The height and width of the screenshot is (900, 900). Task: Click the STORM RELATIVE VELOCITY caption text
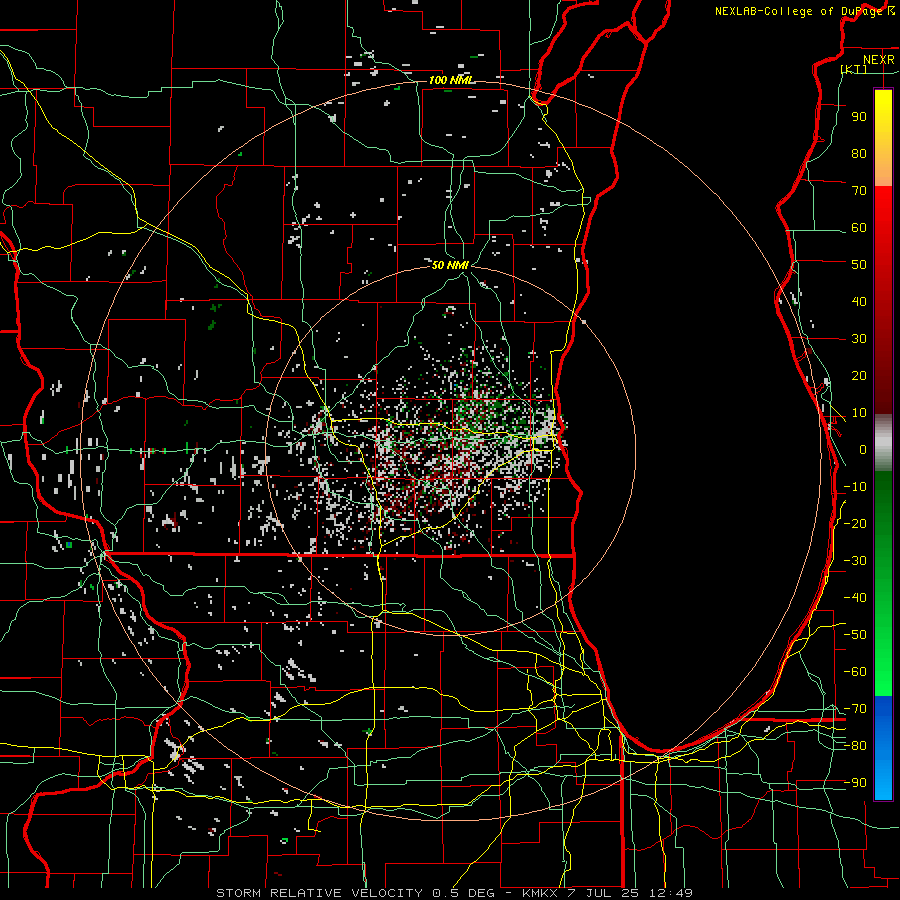pos(319,893)
